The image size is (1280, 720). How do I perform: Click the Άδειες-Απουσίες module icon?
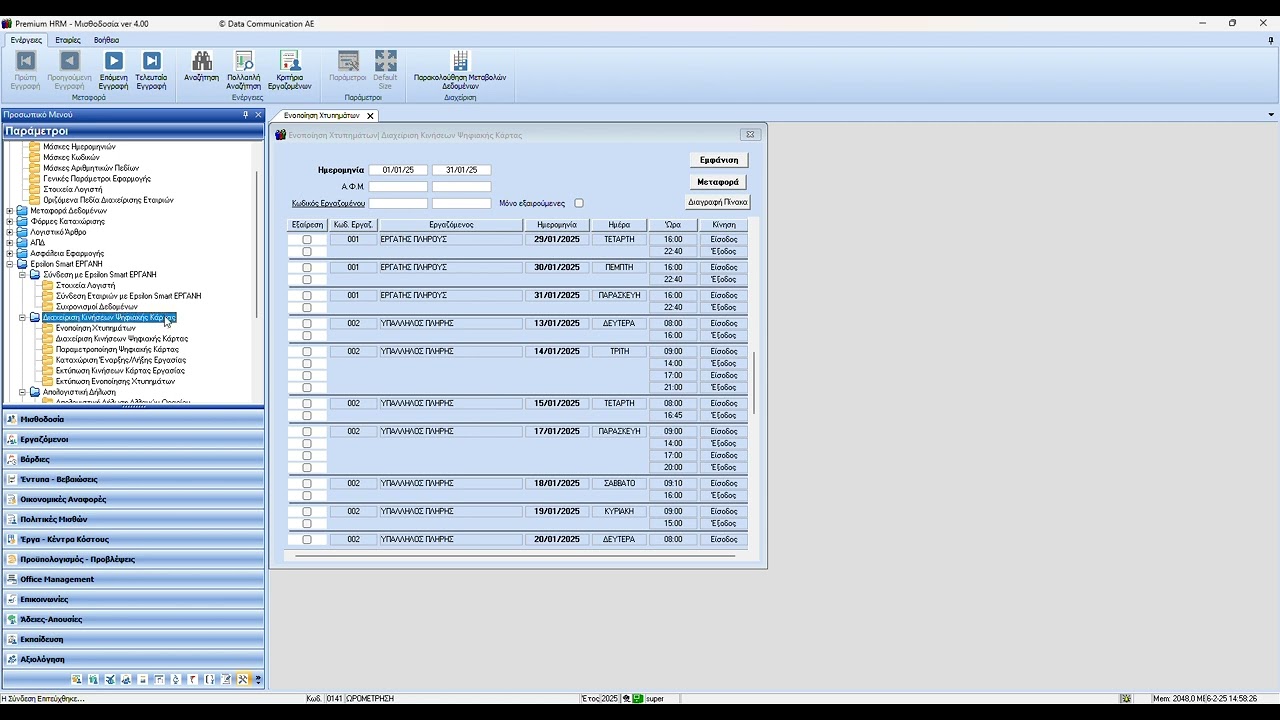(11, 619)
